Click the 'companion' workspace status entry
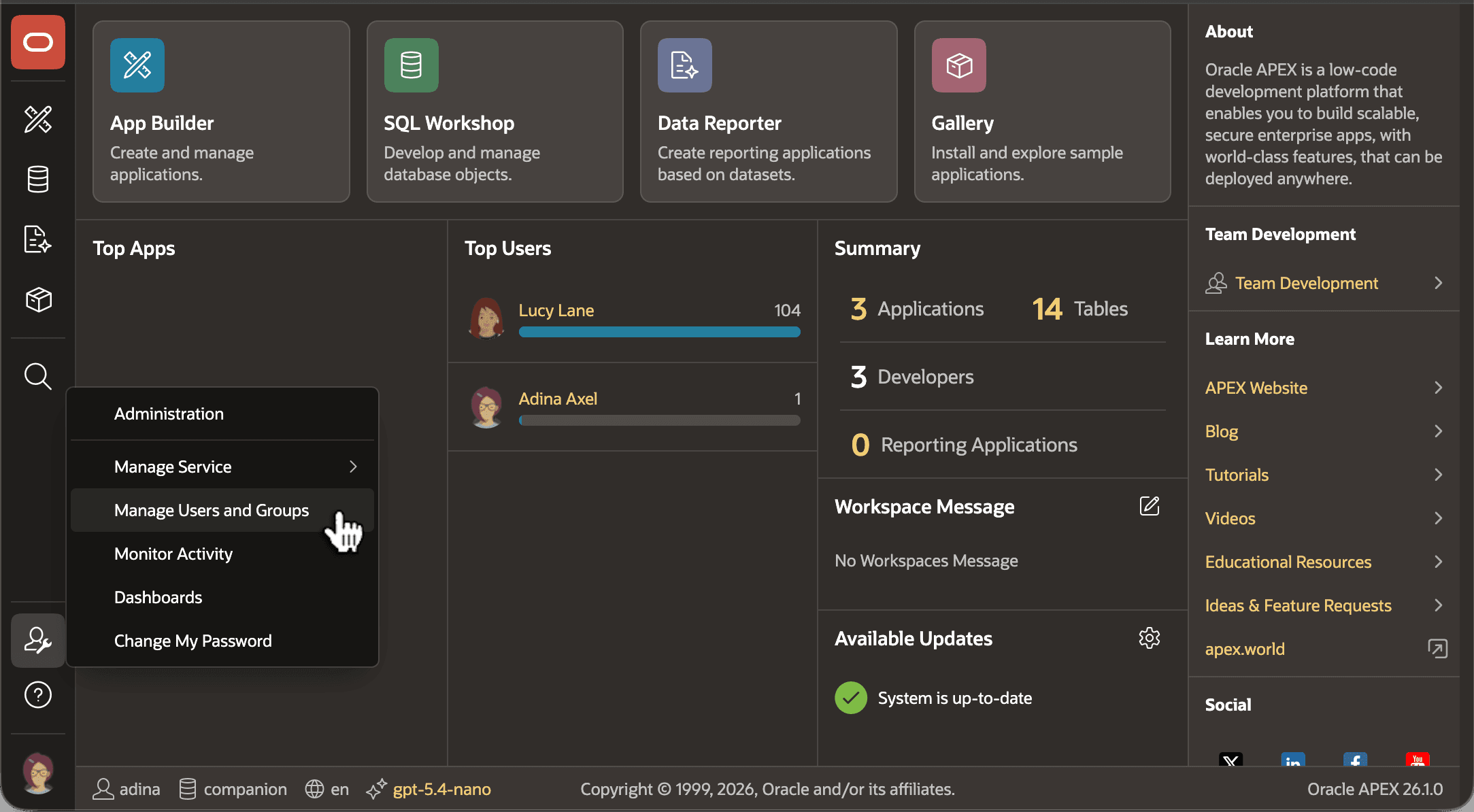This screenshot has width=1474, height=812. (x=233, y=789)
